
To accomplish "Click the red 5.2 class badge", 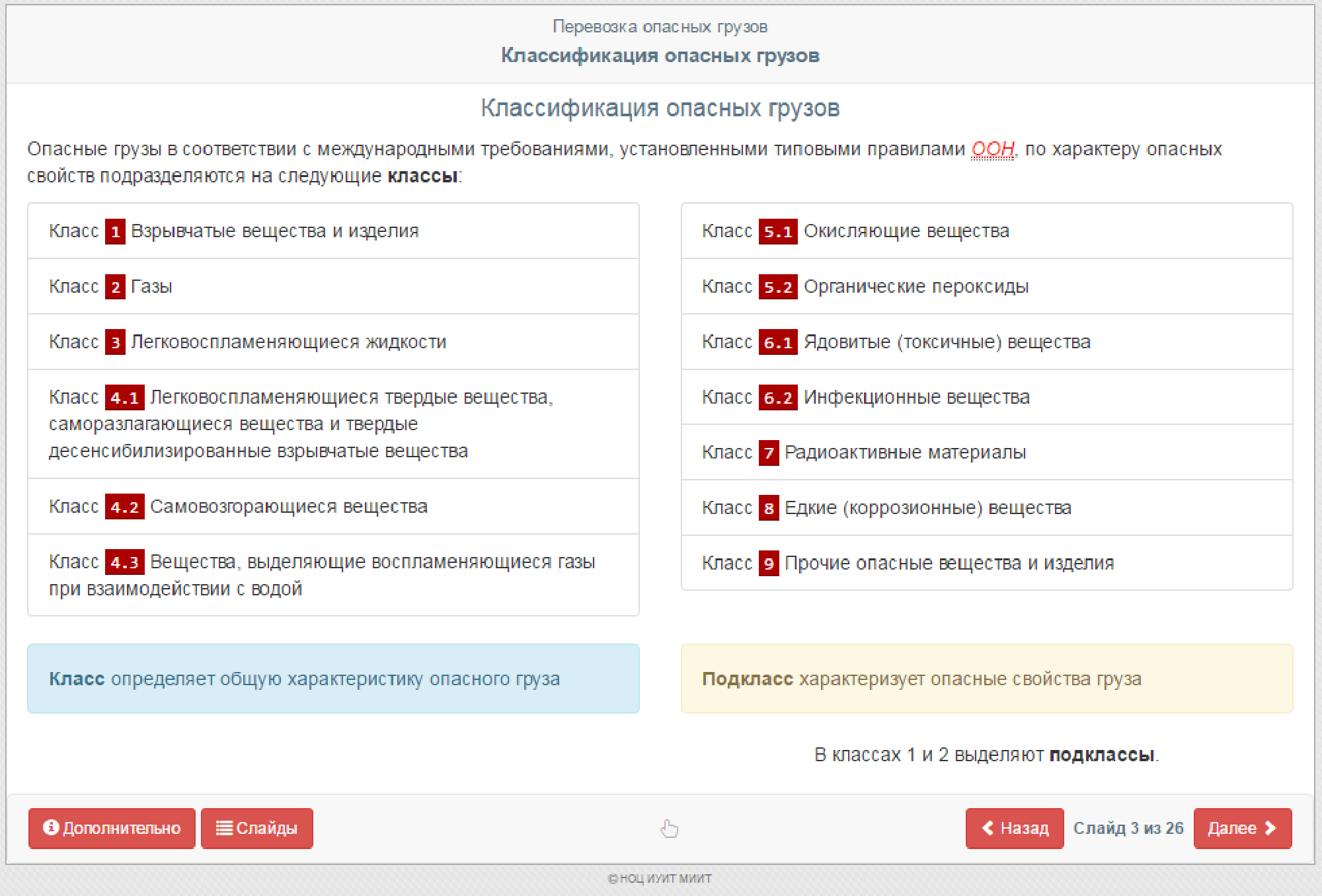I will tap(777, 287).
